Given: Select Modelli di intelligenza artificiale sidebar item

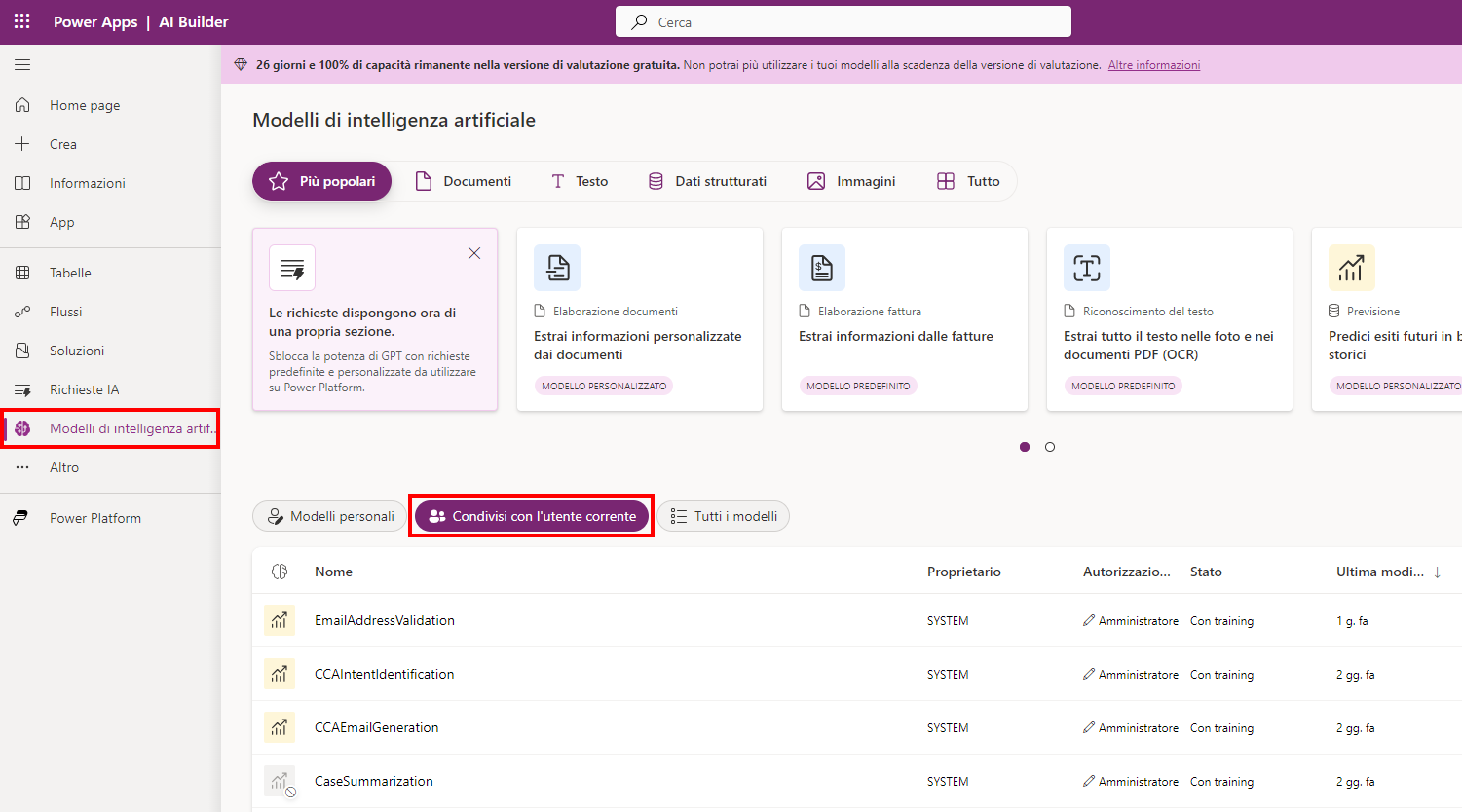Looking at the screenshot, I should [110, 428].
